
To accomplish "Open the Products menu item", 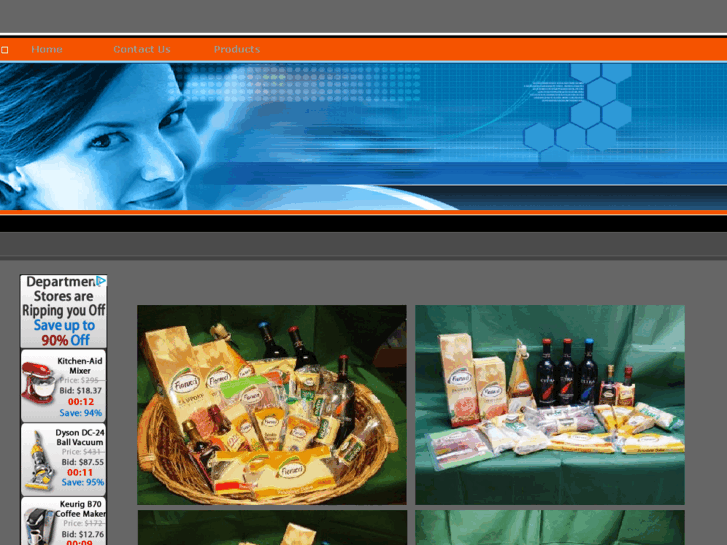I will click(x=237, y=49).
